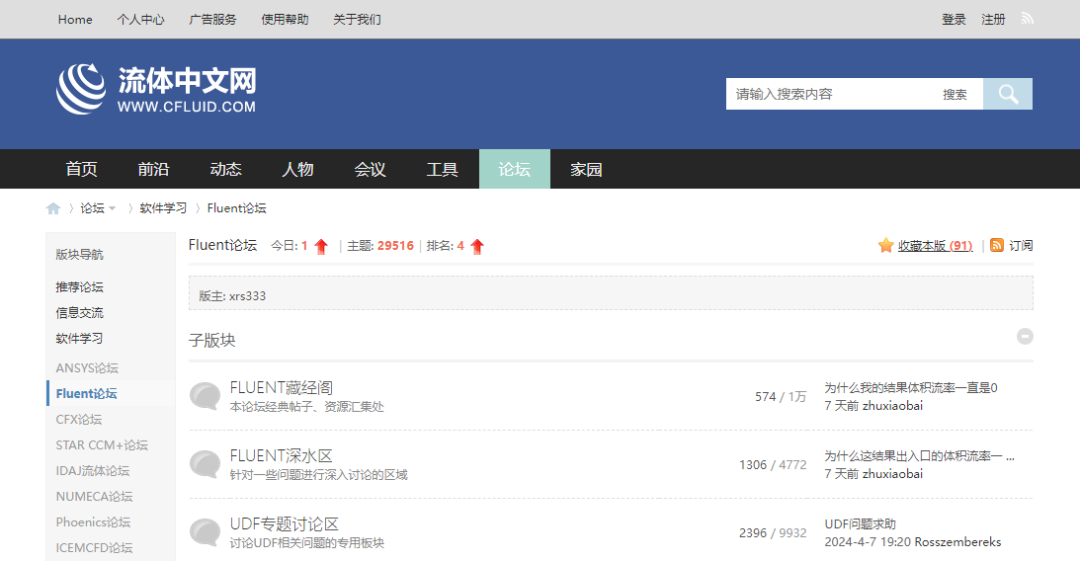Expand the 论坛 breadcrumb dropdown arrow

112,208
